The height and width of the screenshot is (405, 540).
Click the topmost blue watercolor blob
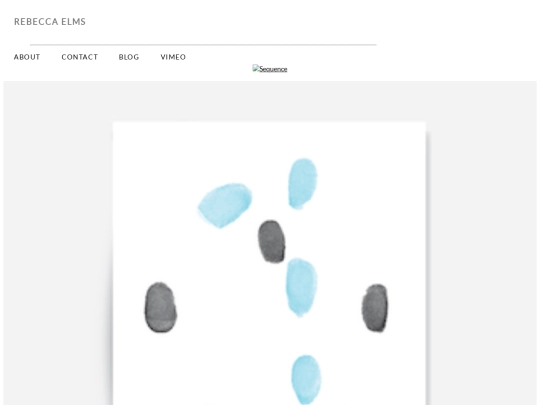tap(303, 184)
